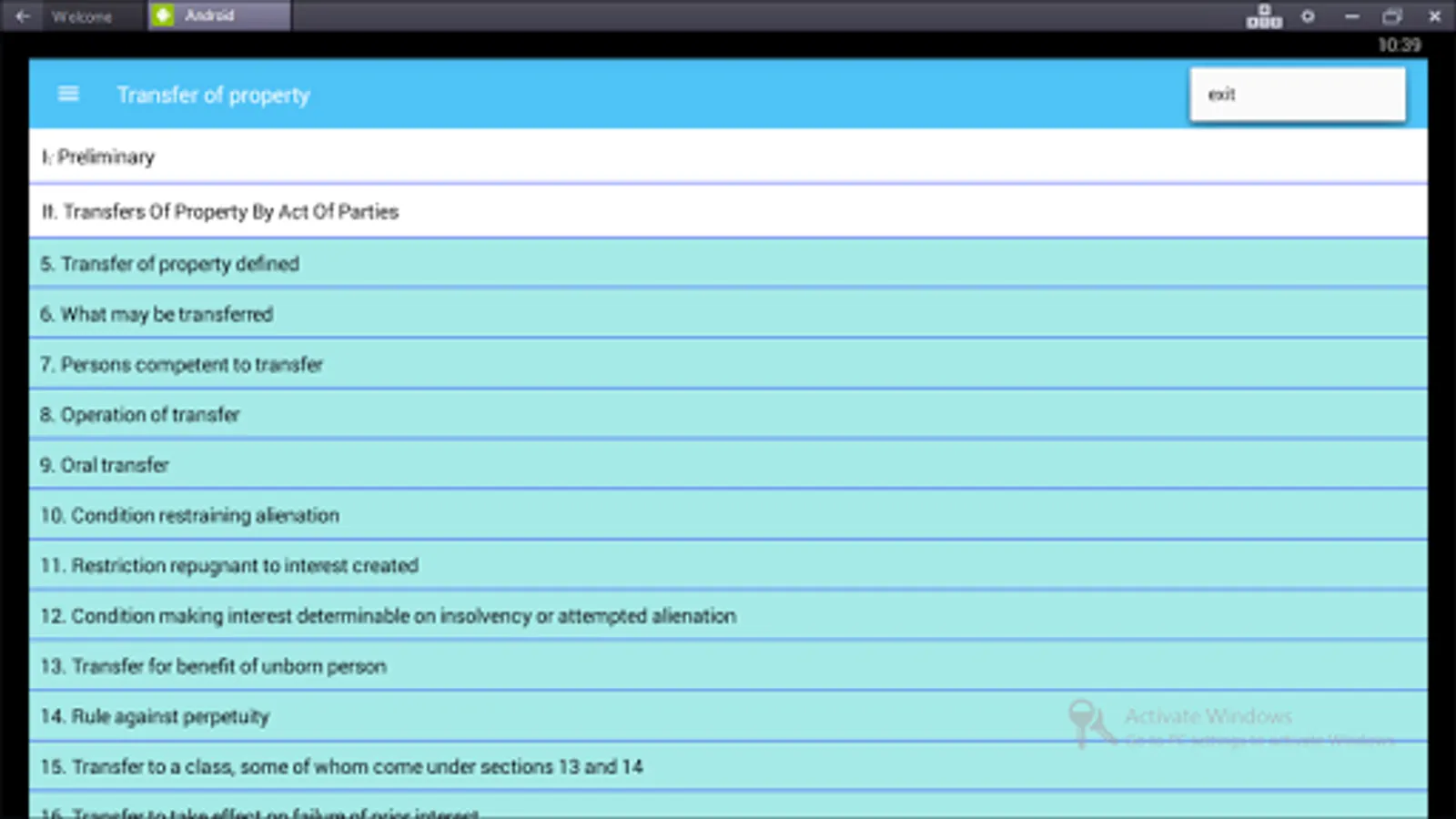The width and height of the screenshot is (1456, 819).
Task: Collapse chapter I: Preliminary
Action: pos(728,157)
